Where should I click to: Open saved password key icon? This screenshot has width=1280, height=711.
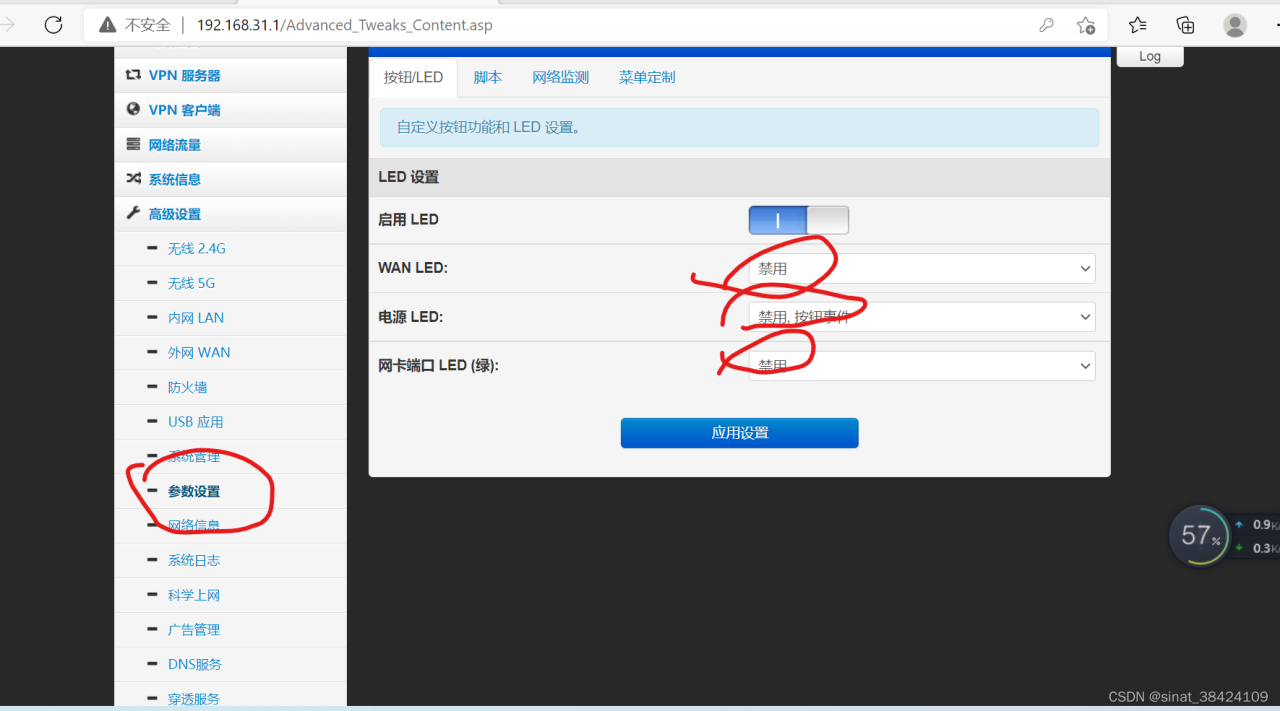[1046, 25]
